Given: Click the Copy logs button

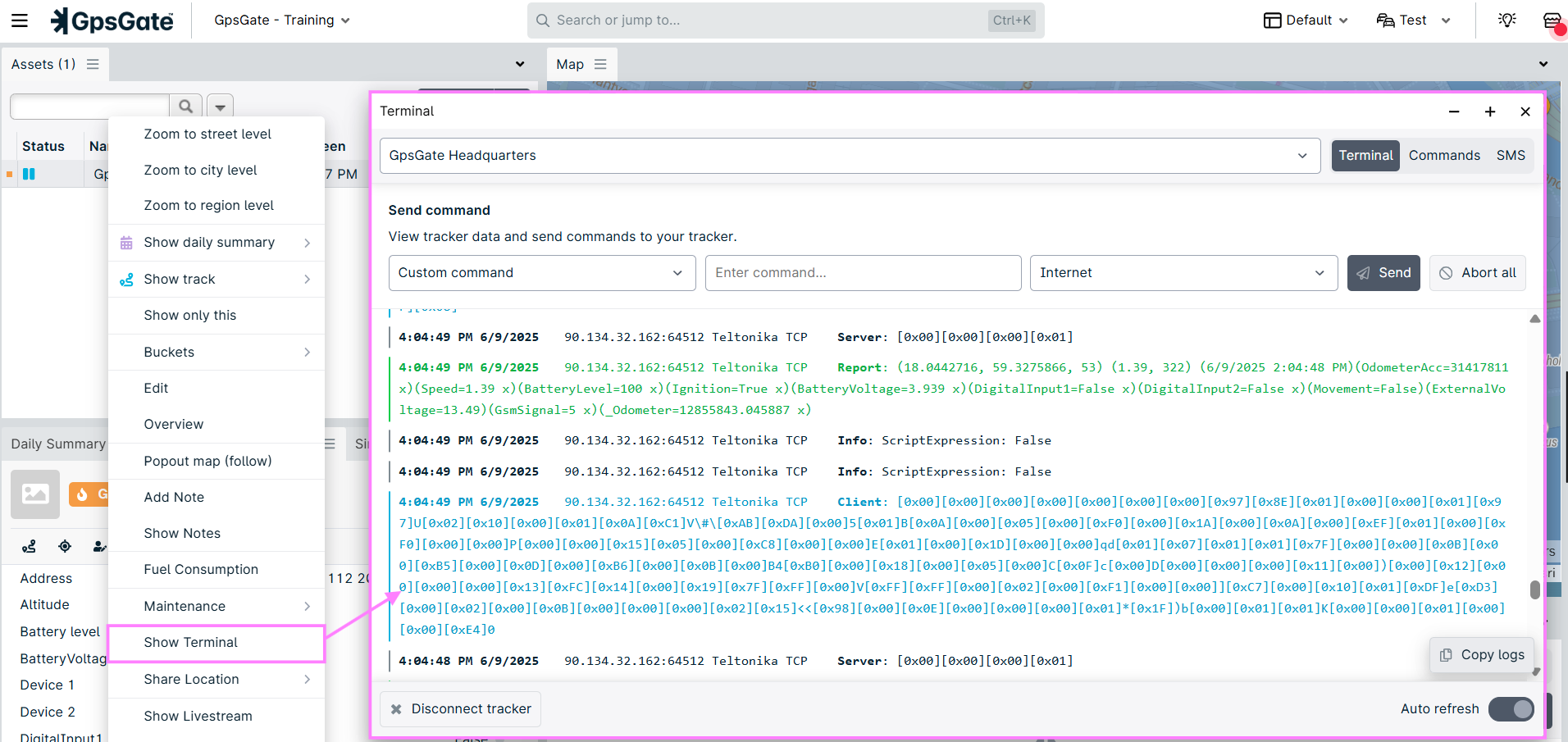Looking at the screenshot, I should pos(1482,655).
